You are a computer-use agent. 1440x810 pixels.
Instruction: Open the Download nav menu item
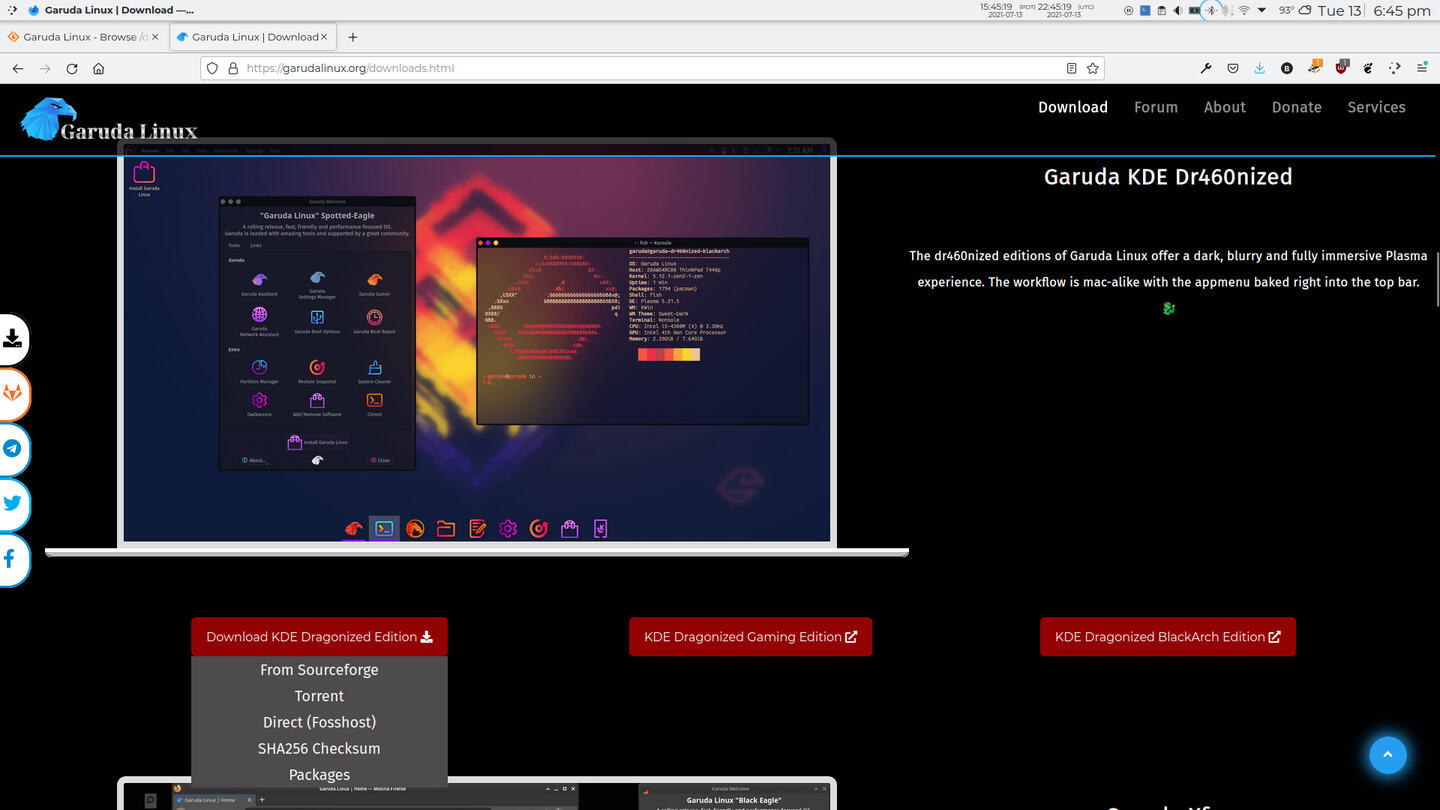(x=1072, y=107)
